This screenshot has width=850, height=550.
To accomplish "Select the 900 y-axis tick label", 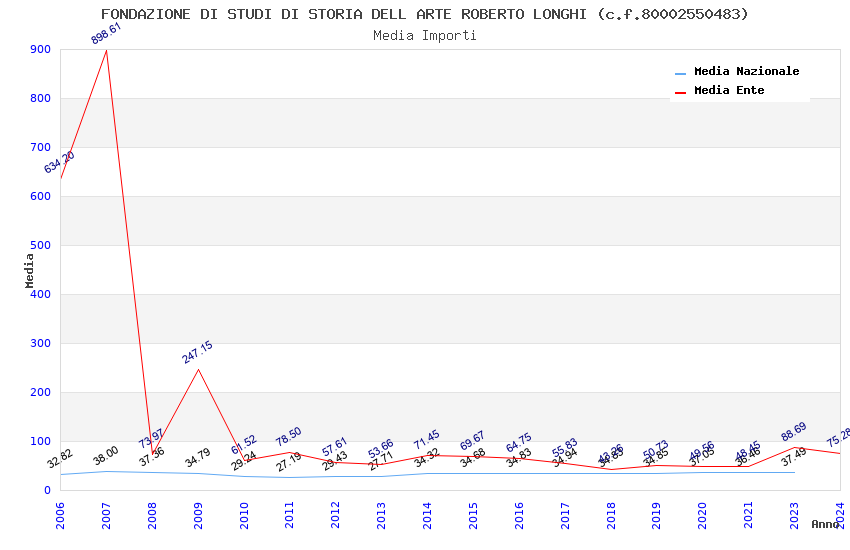I will [40, 49].
